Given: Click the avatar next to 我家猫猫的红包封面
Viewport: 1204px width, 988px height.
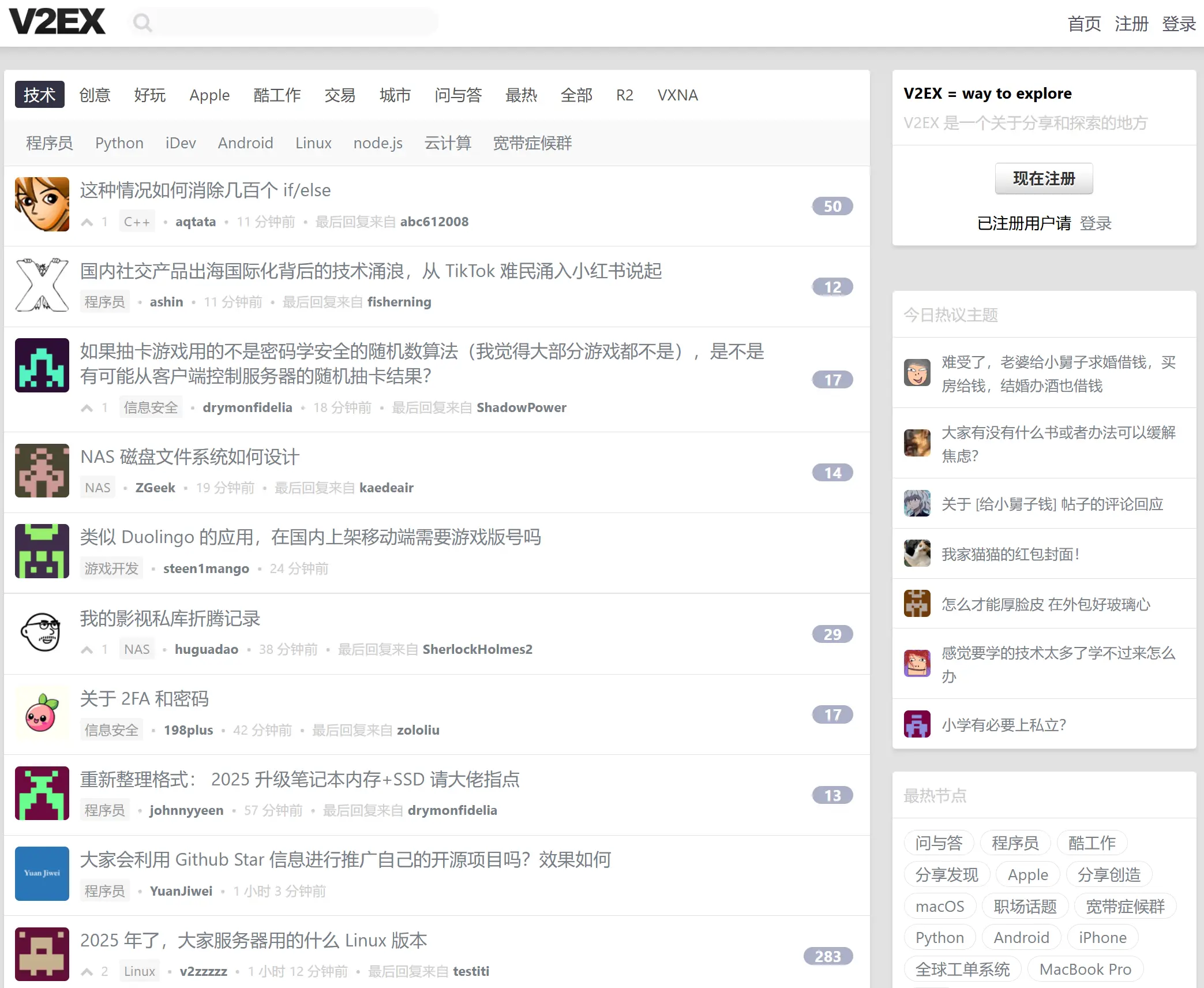Looking at the screenshot, I should [x=917, y=553].
